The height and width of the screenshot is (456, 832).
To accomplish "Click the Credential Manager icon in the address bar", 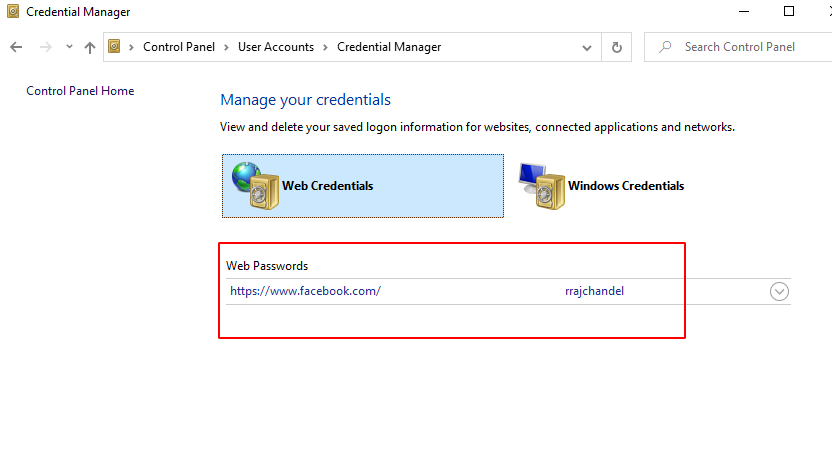I will [x=114, y=47].
